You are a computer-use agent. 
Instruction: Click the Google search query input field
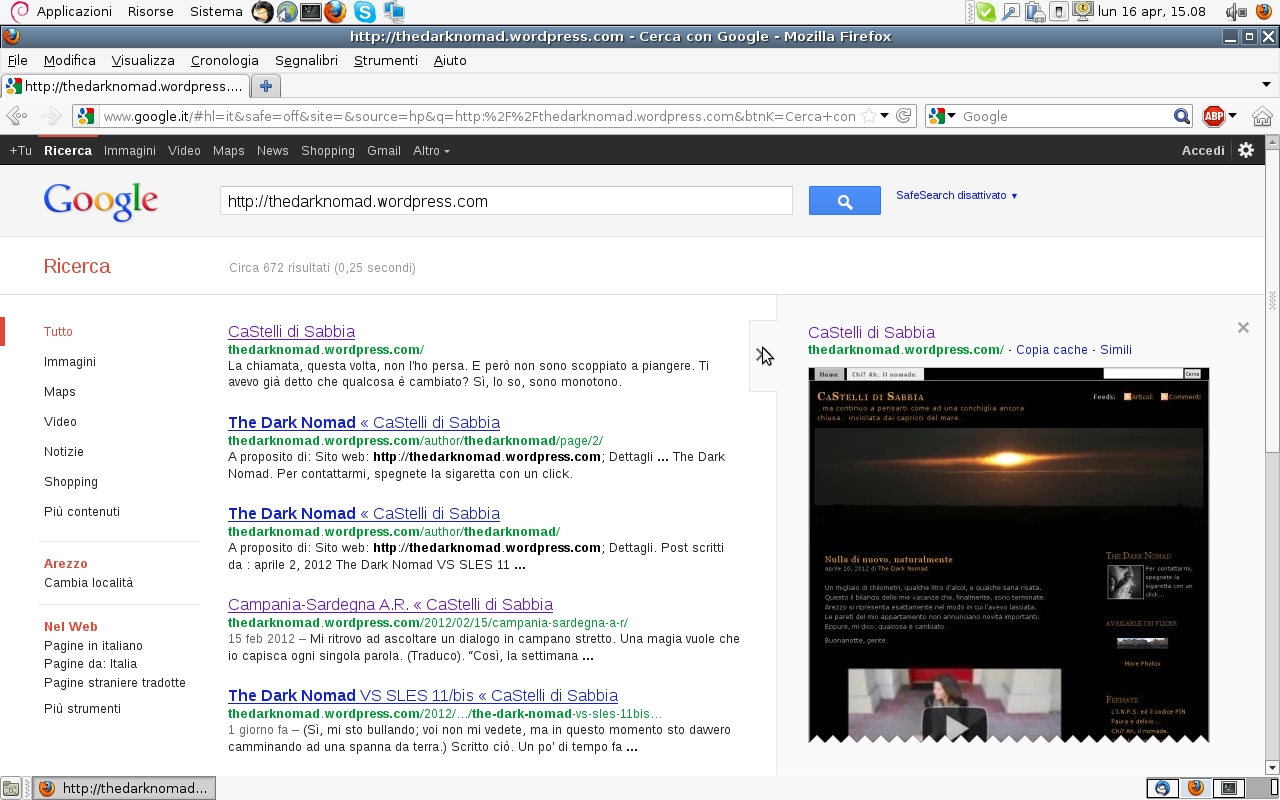(x=506, y=201)
